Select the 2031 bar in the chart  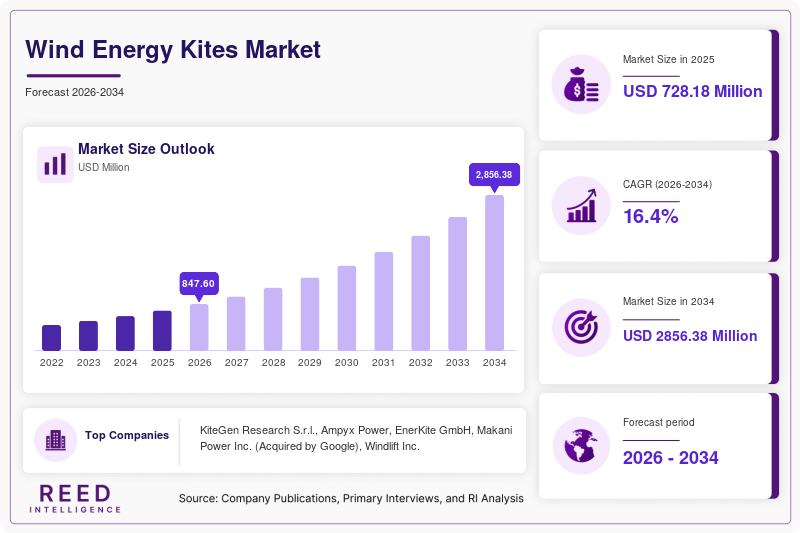[384, 301]
